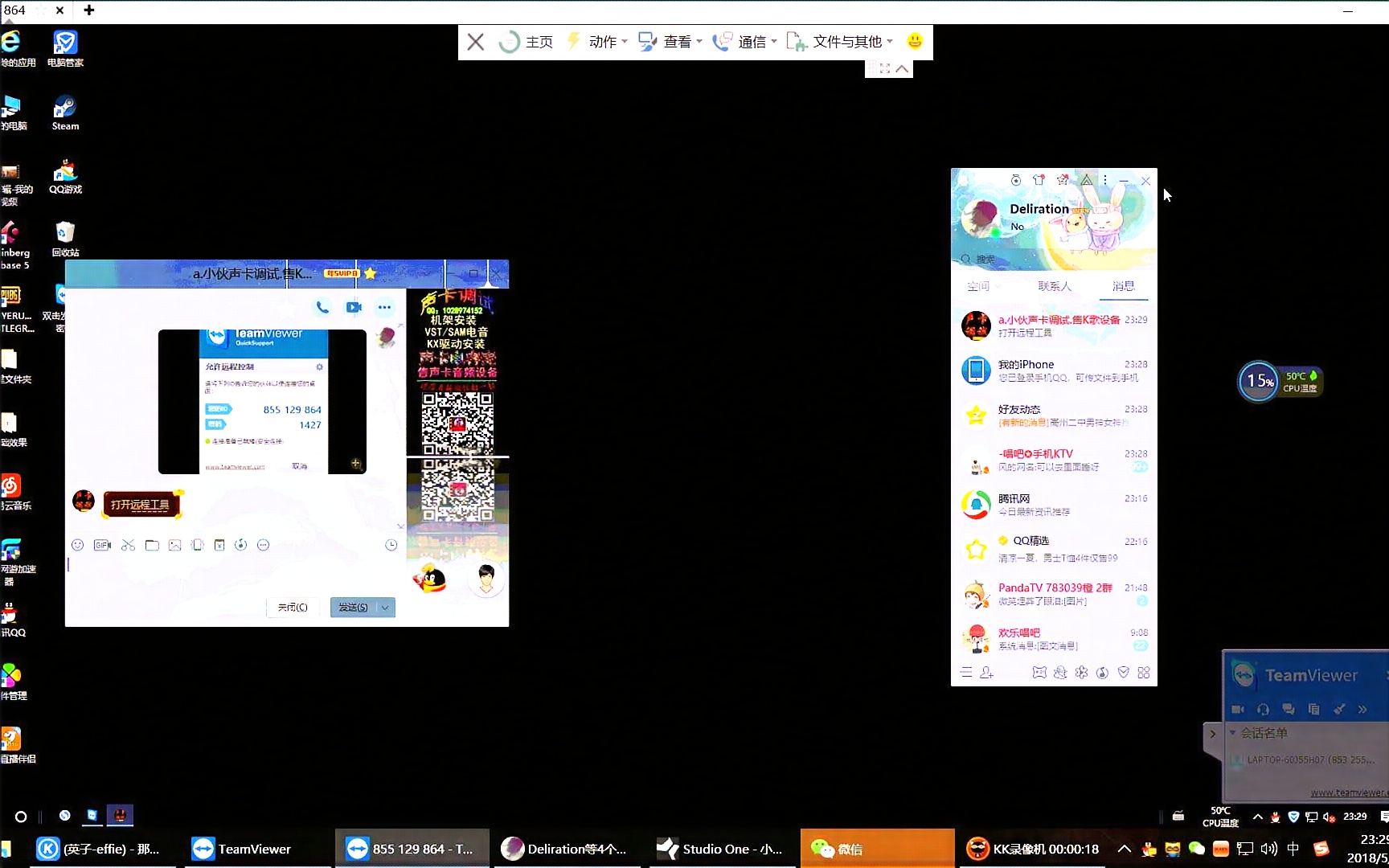Image resolution: width=1389 pixels, height=868 pixels.
Task: Open send options arrow beside 发送(S)
Action: (385, 607)
